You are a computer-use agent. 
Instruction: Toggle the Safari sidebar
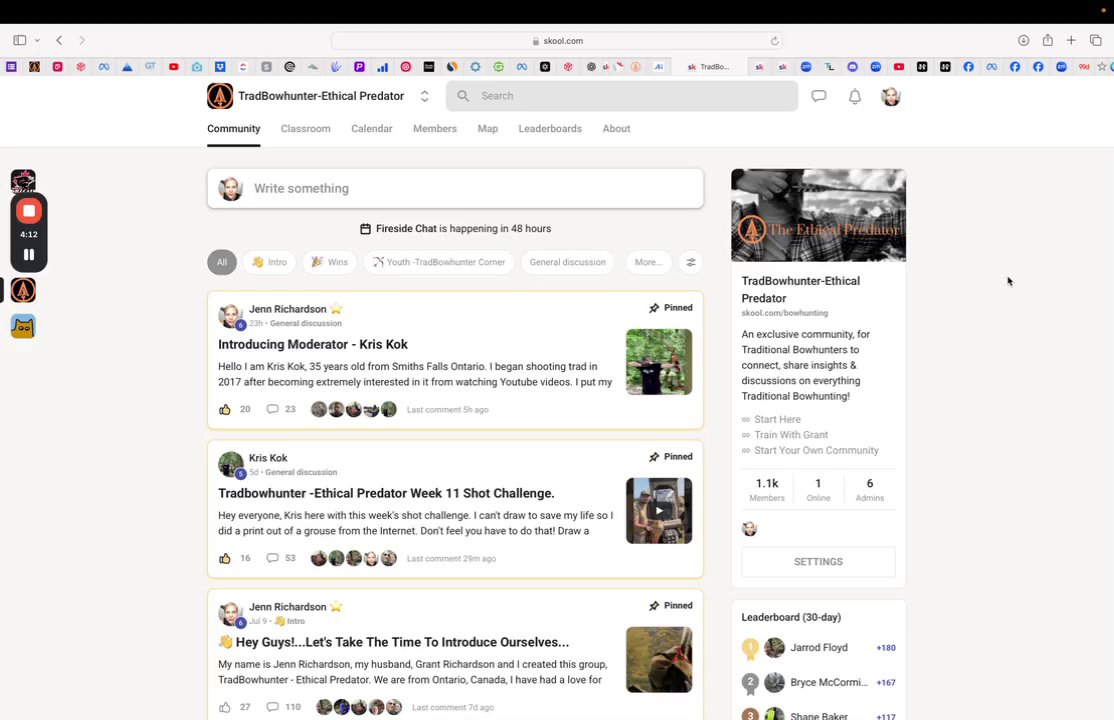point(20,41)
